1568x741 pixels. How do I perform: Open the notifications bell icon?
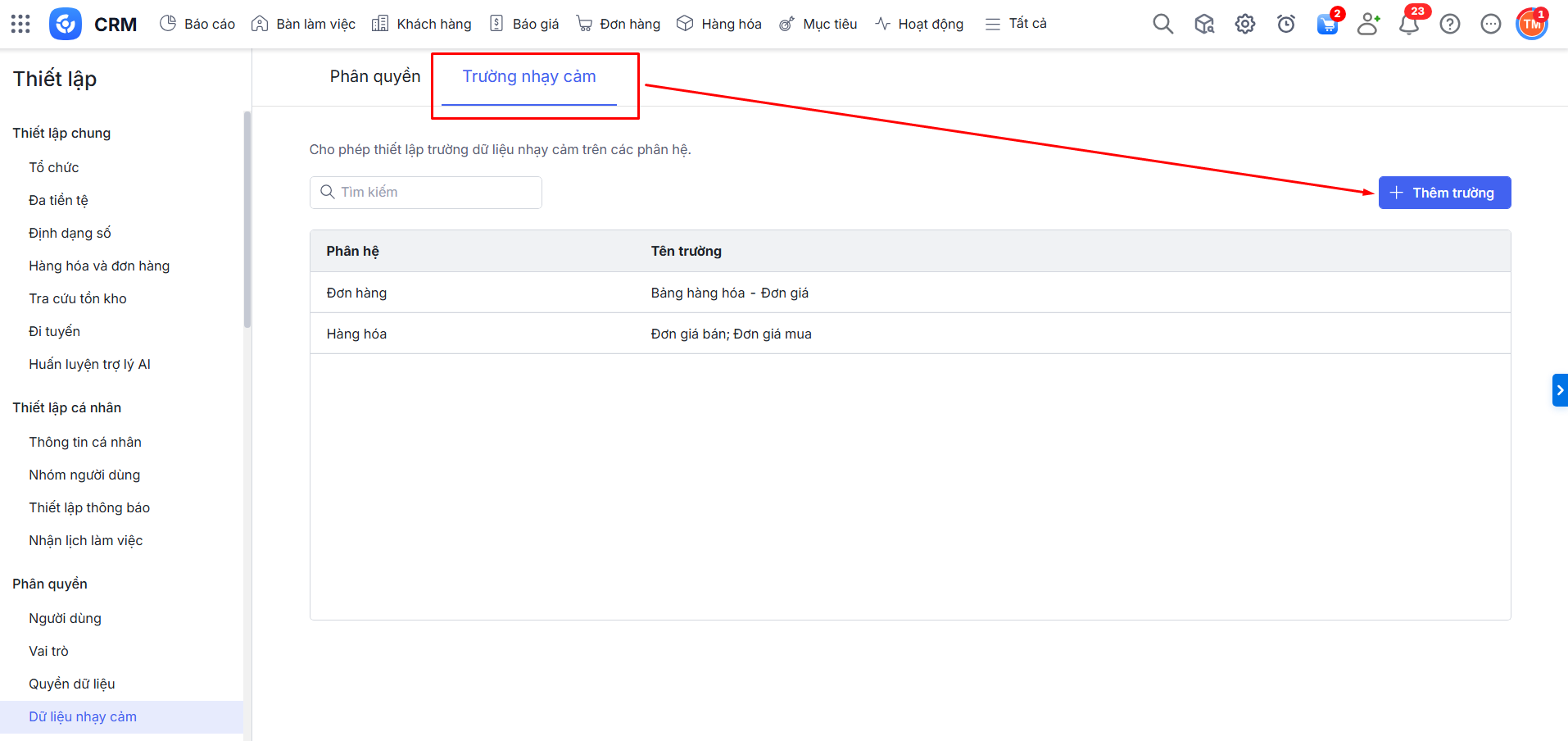pos(1409,24)
